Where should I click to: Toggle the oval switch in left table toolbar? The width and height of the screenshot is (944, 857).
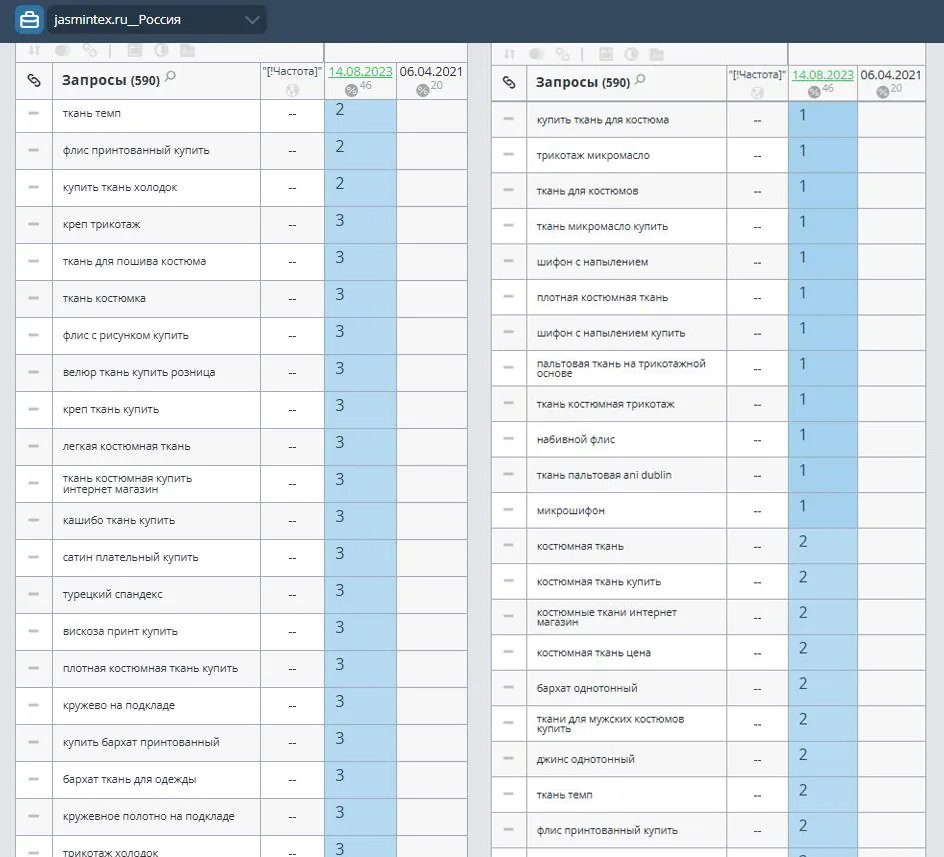(63, 51)
